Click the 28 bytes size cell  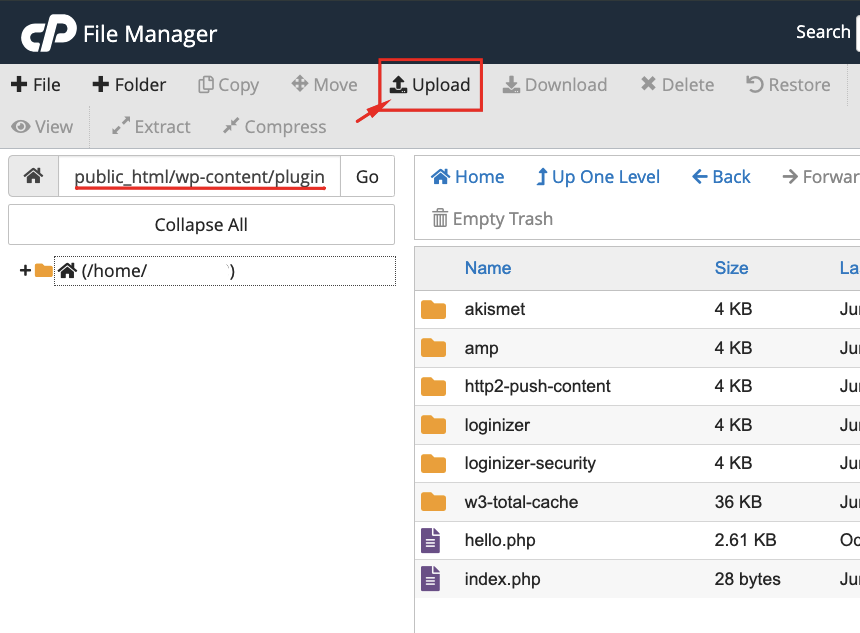(748, 579)
